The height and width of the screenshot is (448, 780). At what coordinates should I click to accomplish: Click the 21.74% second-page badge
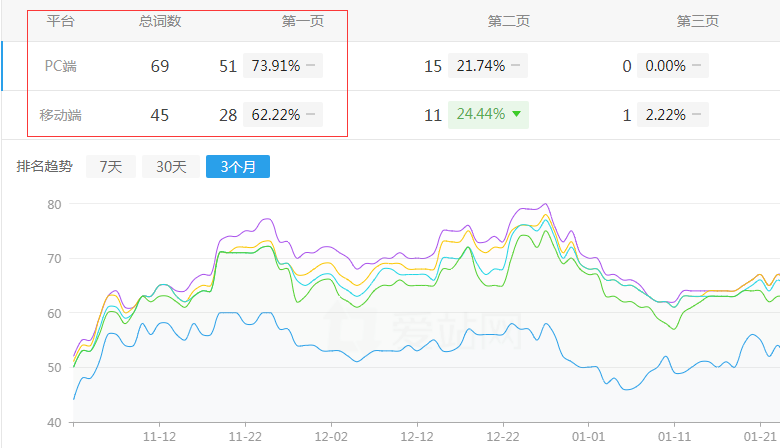pos(487,66)
